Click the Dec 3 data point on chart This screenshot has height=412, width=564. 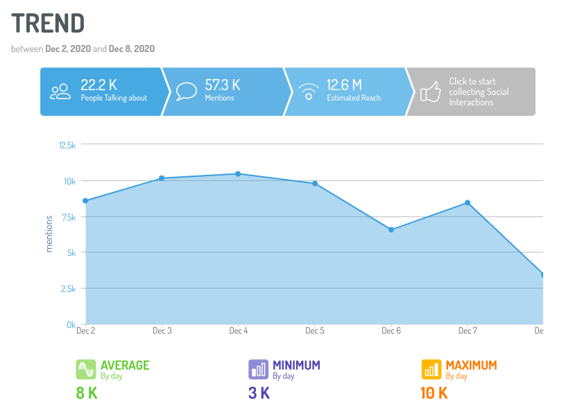162,178
